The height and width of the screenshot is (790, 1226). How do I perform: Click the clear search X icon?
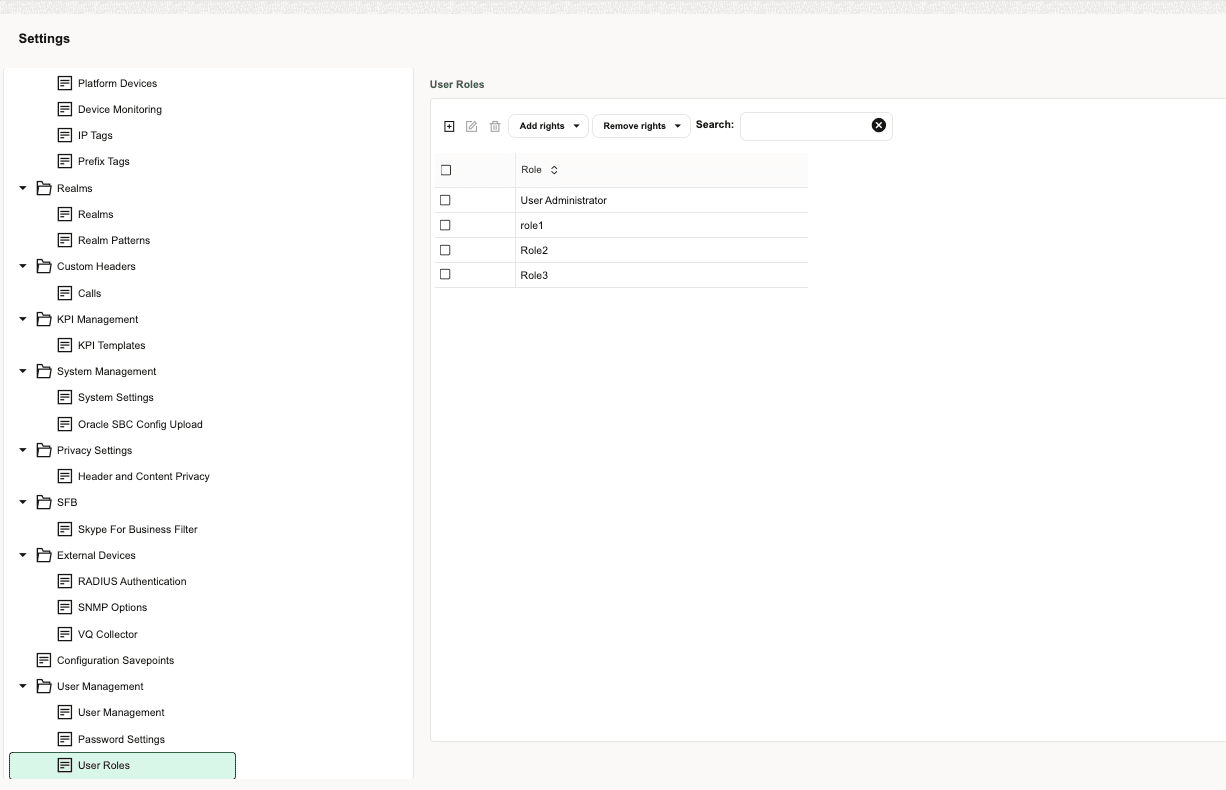click(x=878, y=124)
